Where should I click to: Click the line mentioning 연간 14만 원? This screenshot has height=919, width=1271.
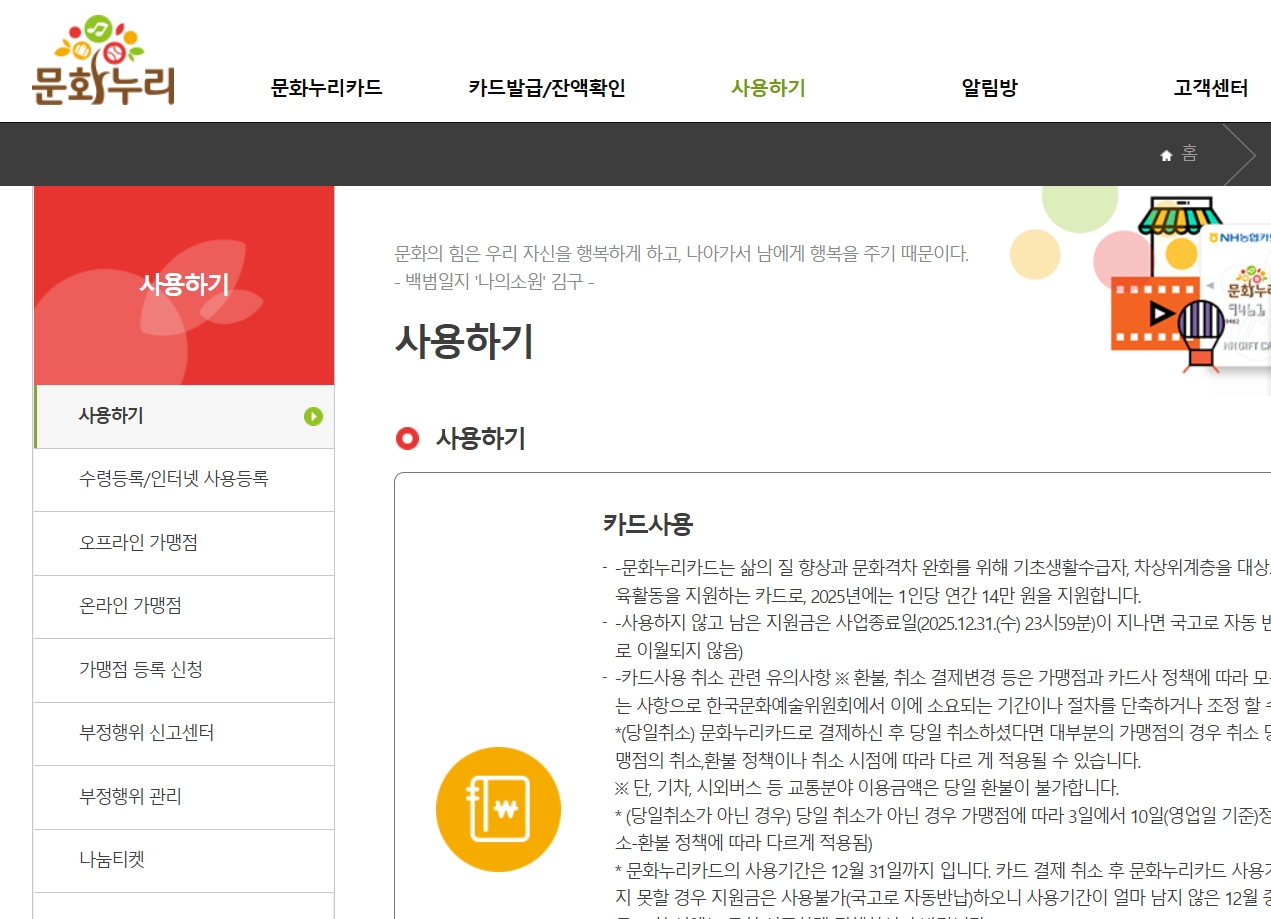(x=878, y=596)
